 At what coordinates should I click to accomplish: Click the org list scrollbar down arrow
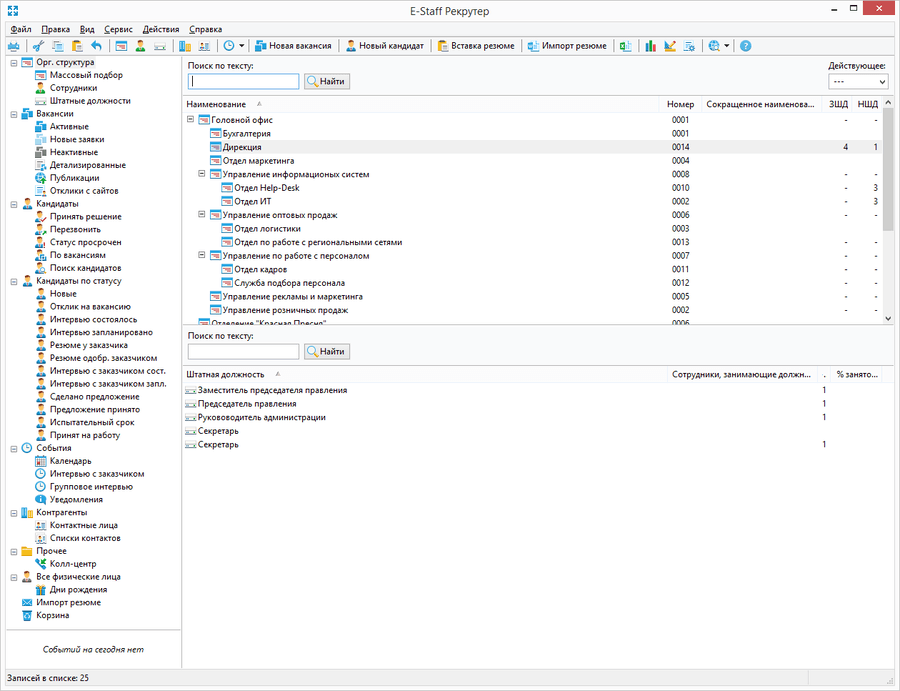tap(888, 319)
